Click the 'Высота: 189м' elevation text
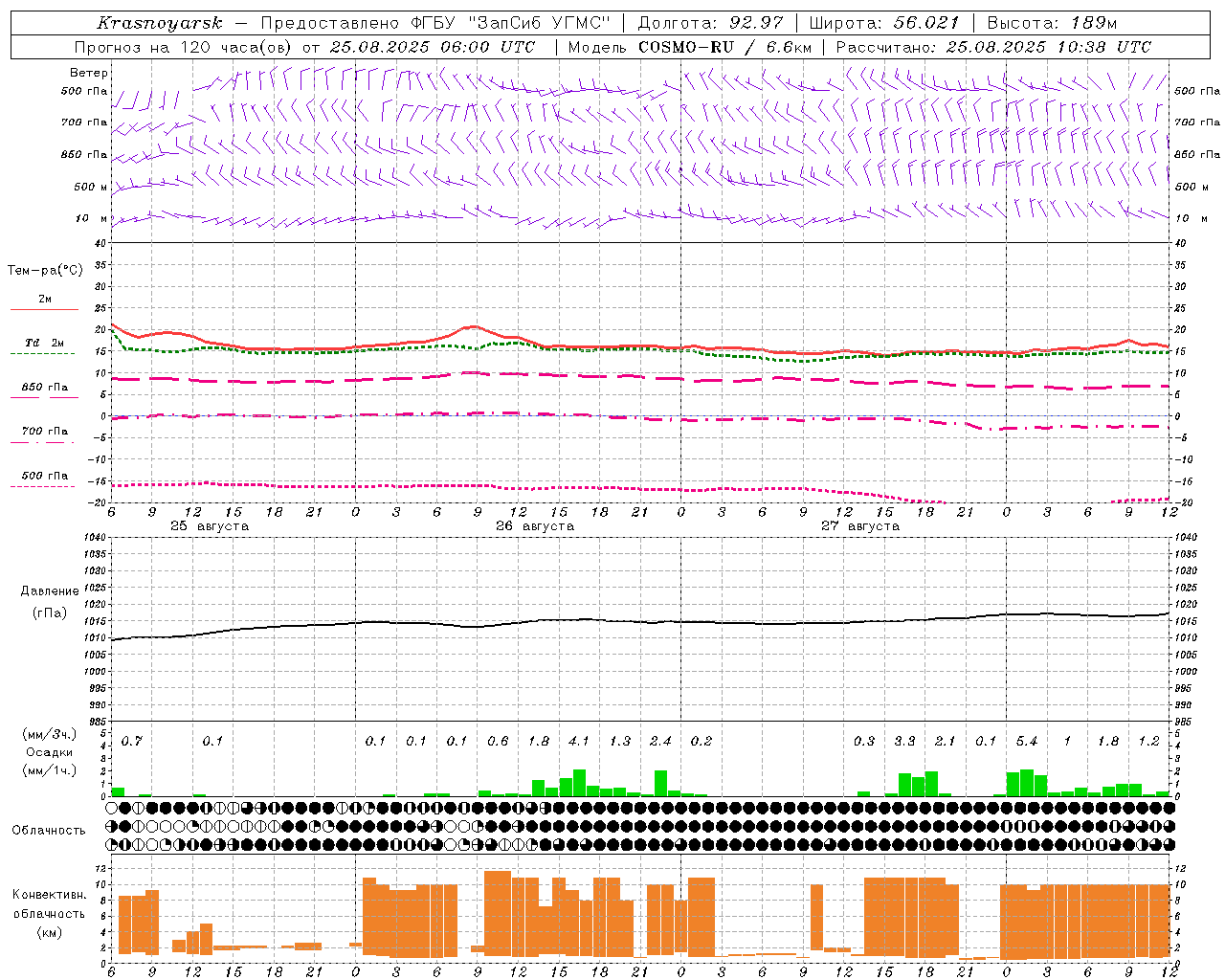 coord(1053,23)
